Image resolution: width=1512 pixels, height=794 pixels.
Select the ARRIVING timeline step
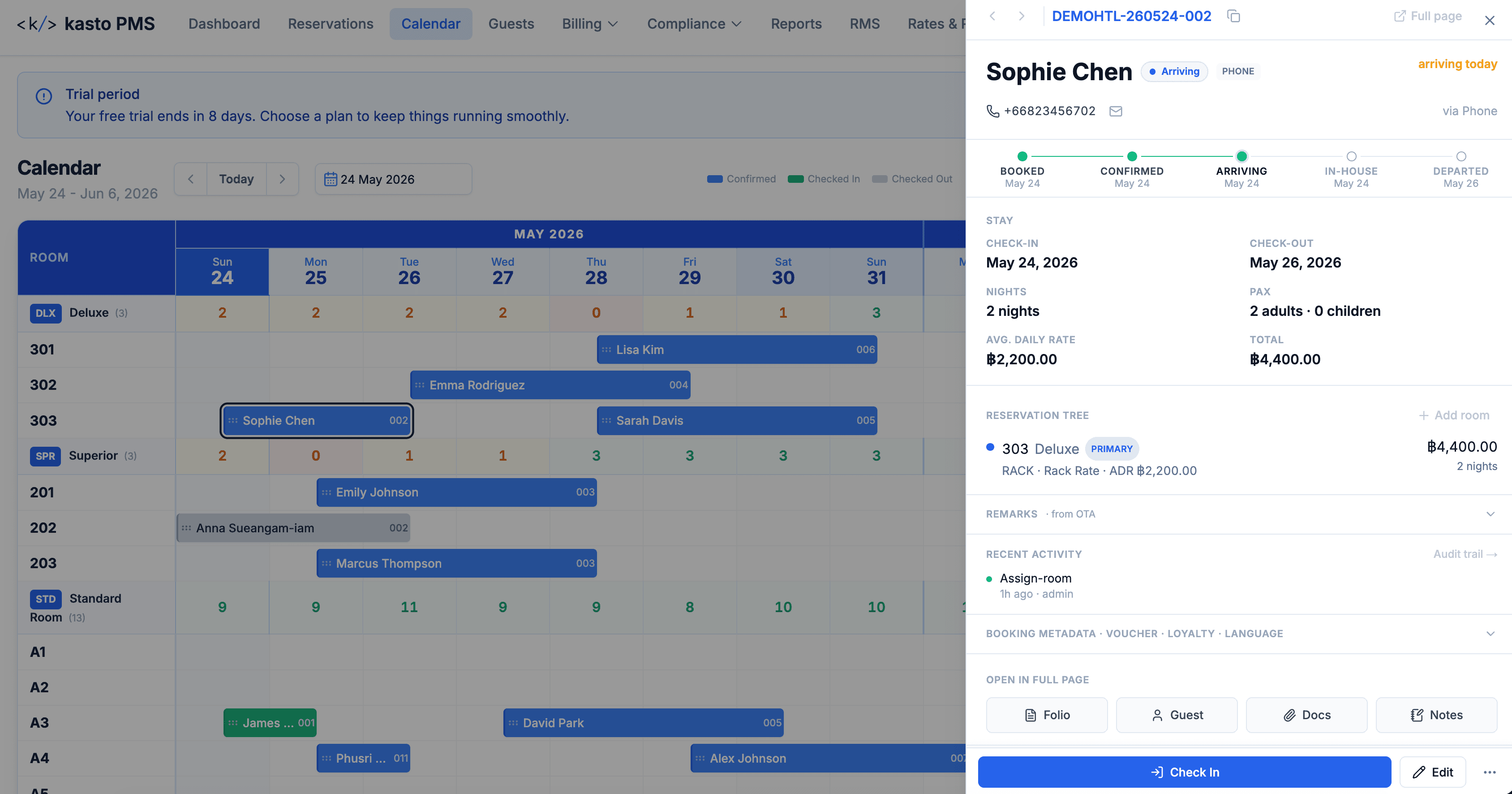click(1241, 170)
